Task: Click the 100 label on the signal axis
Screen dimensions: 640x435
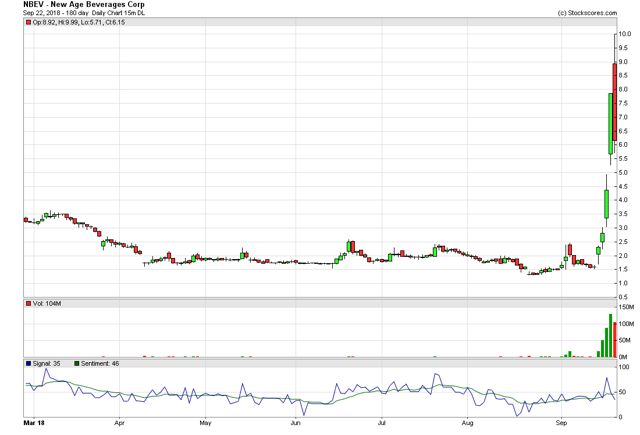Action: 624,367
